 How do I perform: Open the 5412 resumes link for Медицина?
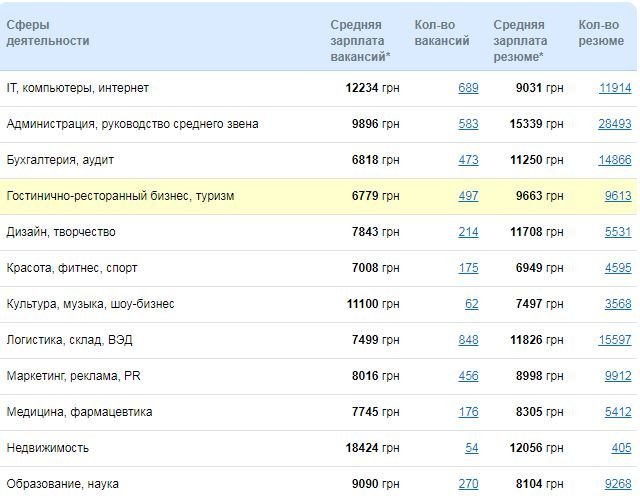(618, 412)
